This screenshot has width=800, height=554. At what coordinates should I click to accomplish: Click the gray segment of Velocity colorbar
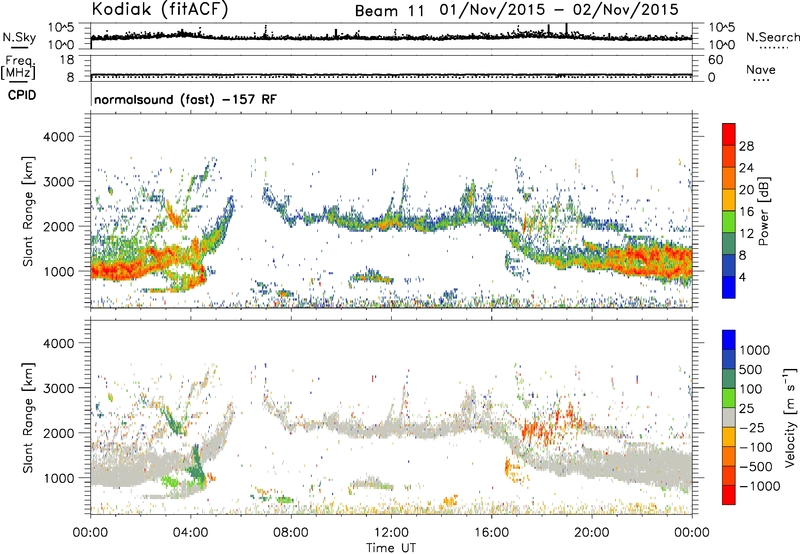(x=729, y=417)
